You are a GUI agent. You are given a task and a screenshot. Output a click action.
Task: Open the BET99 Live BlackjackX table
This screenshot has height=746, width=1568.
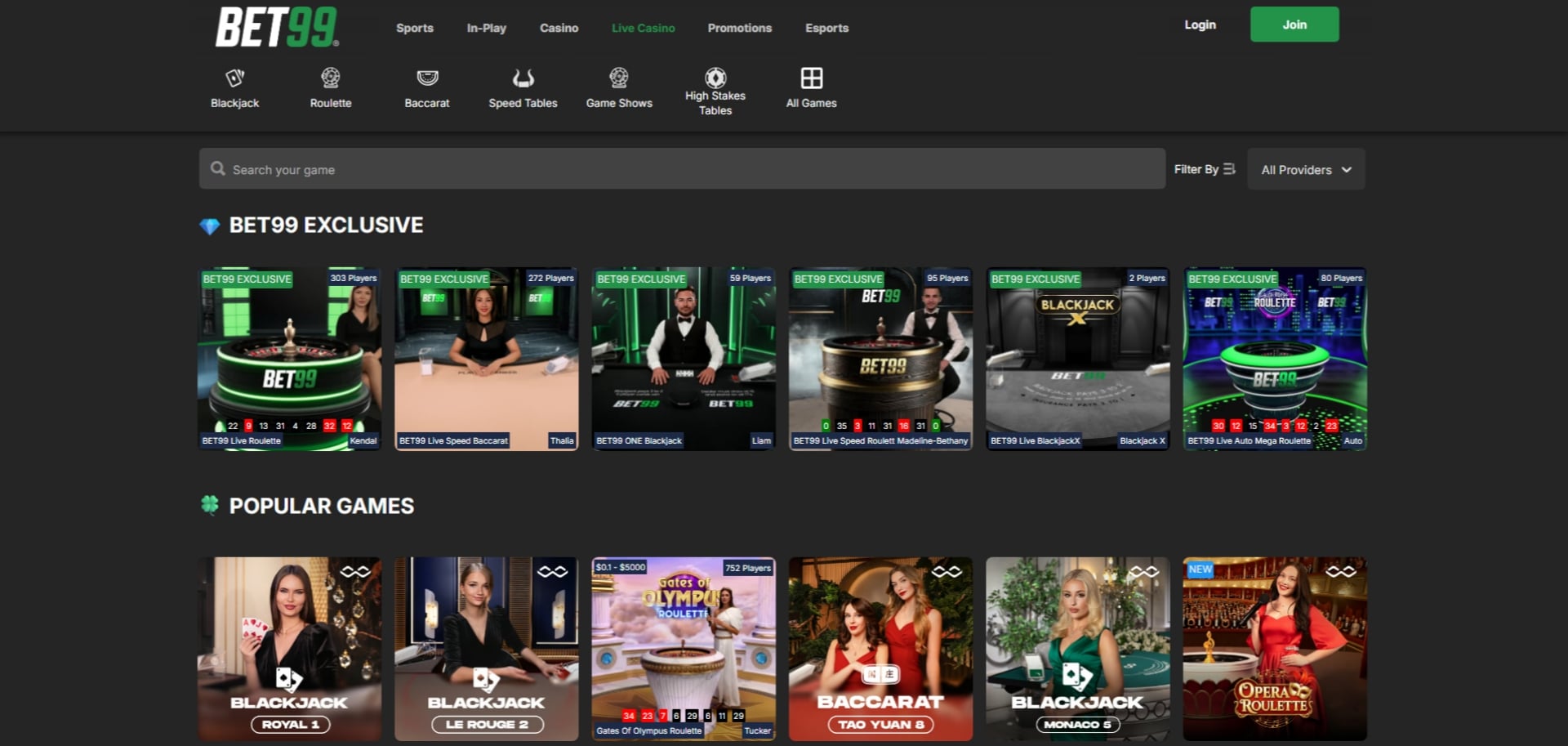tap(1078, 360)
